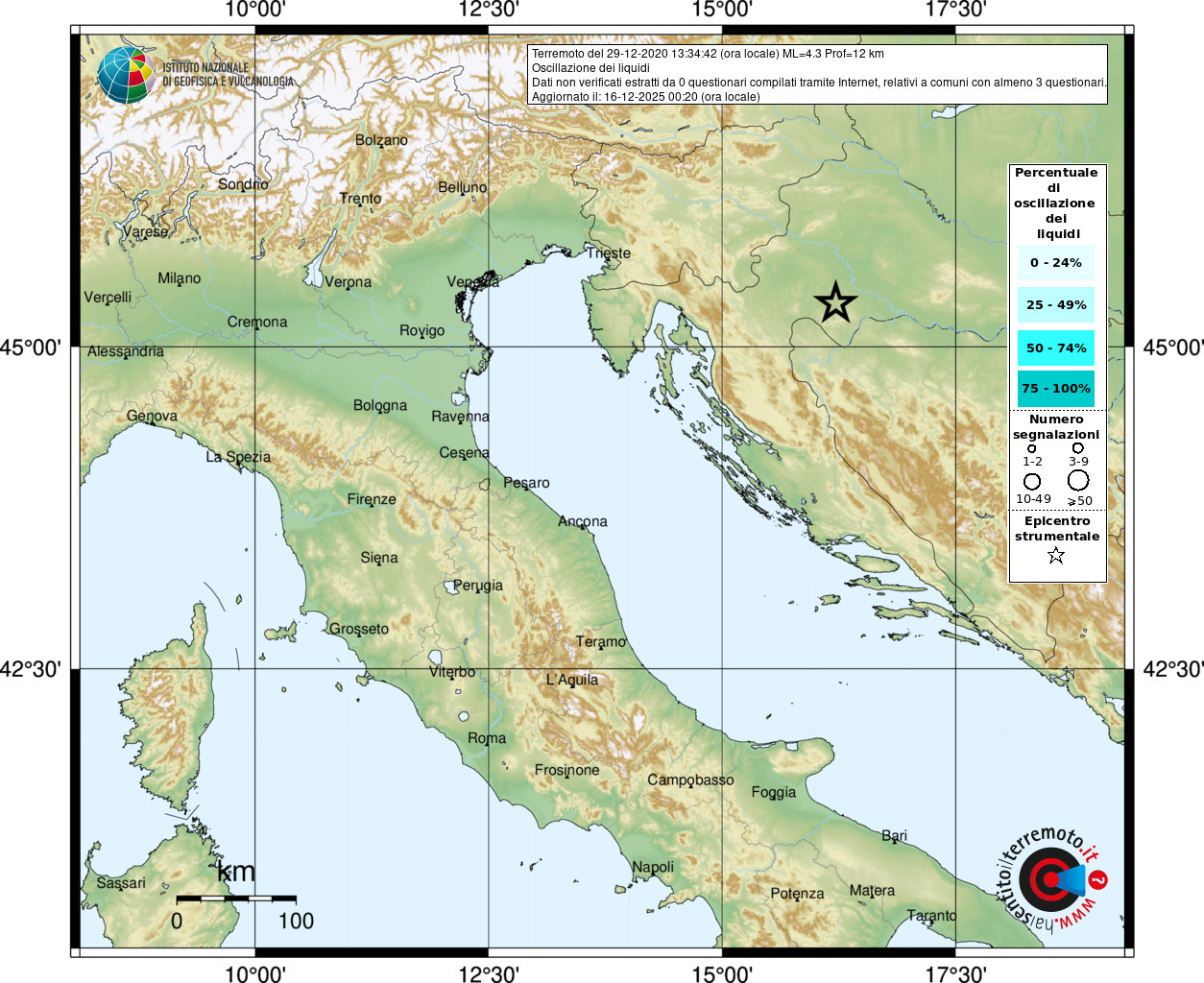1204x983 pixels.
Task: Click the Verona city label
Action: click(x=348, y=282)
